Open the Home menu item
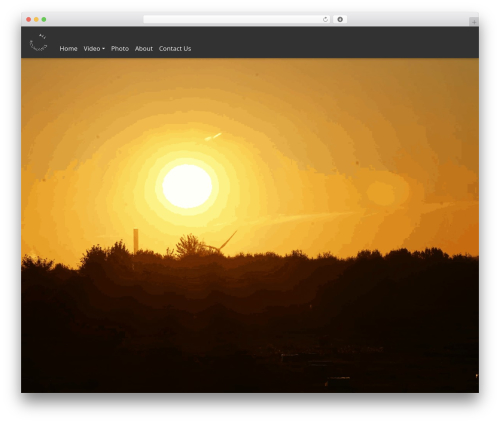 pos(68,49)
